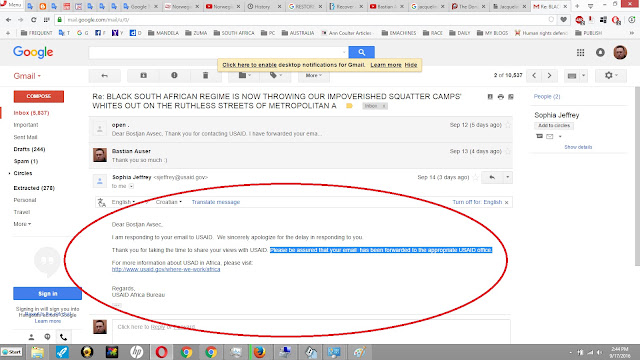Screen dimensions: 640x360
Task: Turn off translation for English
Action: pyautogui.click(x=477, y=202)
